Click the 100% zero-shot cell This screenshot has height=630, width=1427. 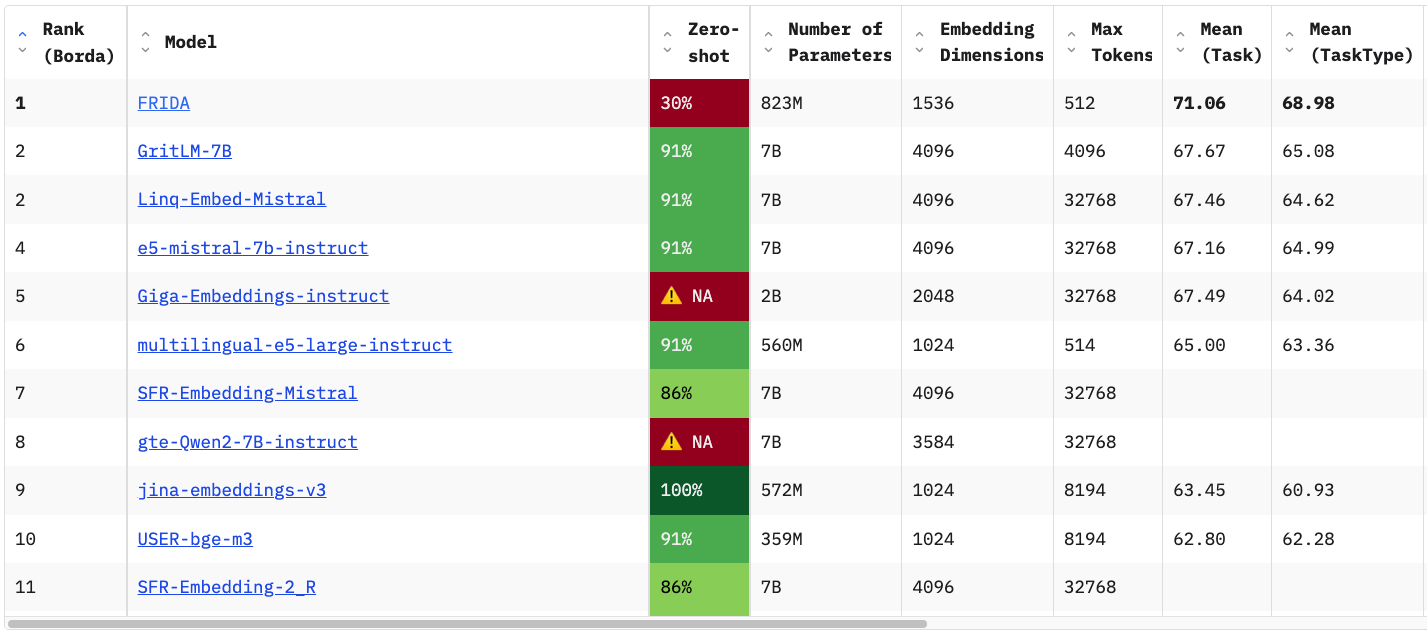click(699, 490)
